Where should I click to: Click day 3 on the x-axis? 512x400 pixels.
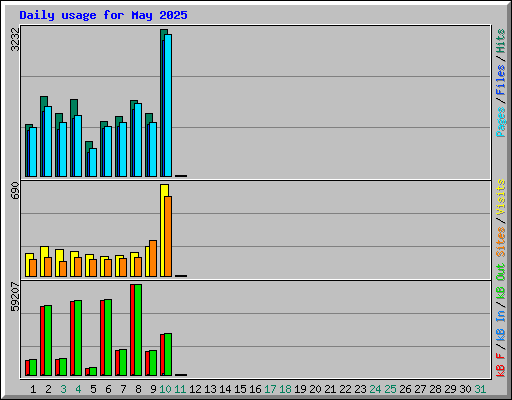[x=63, y=389]
